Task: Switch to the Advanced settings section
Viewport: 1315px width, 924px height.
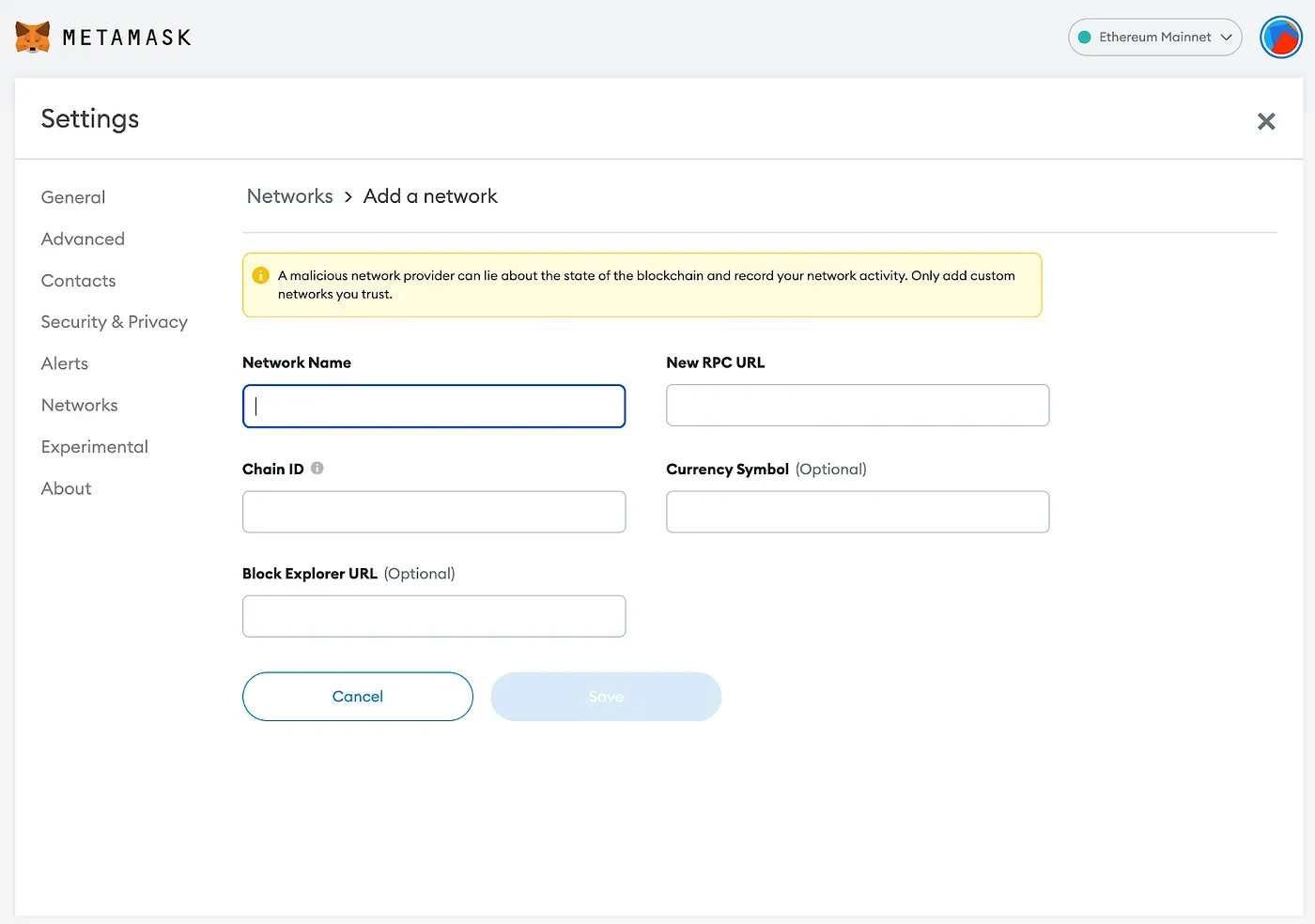Action: 83,239
